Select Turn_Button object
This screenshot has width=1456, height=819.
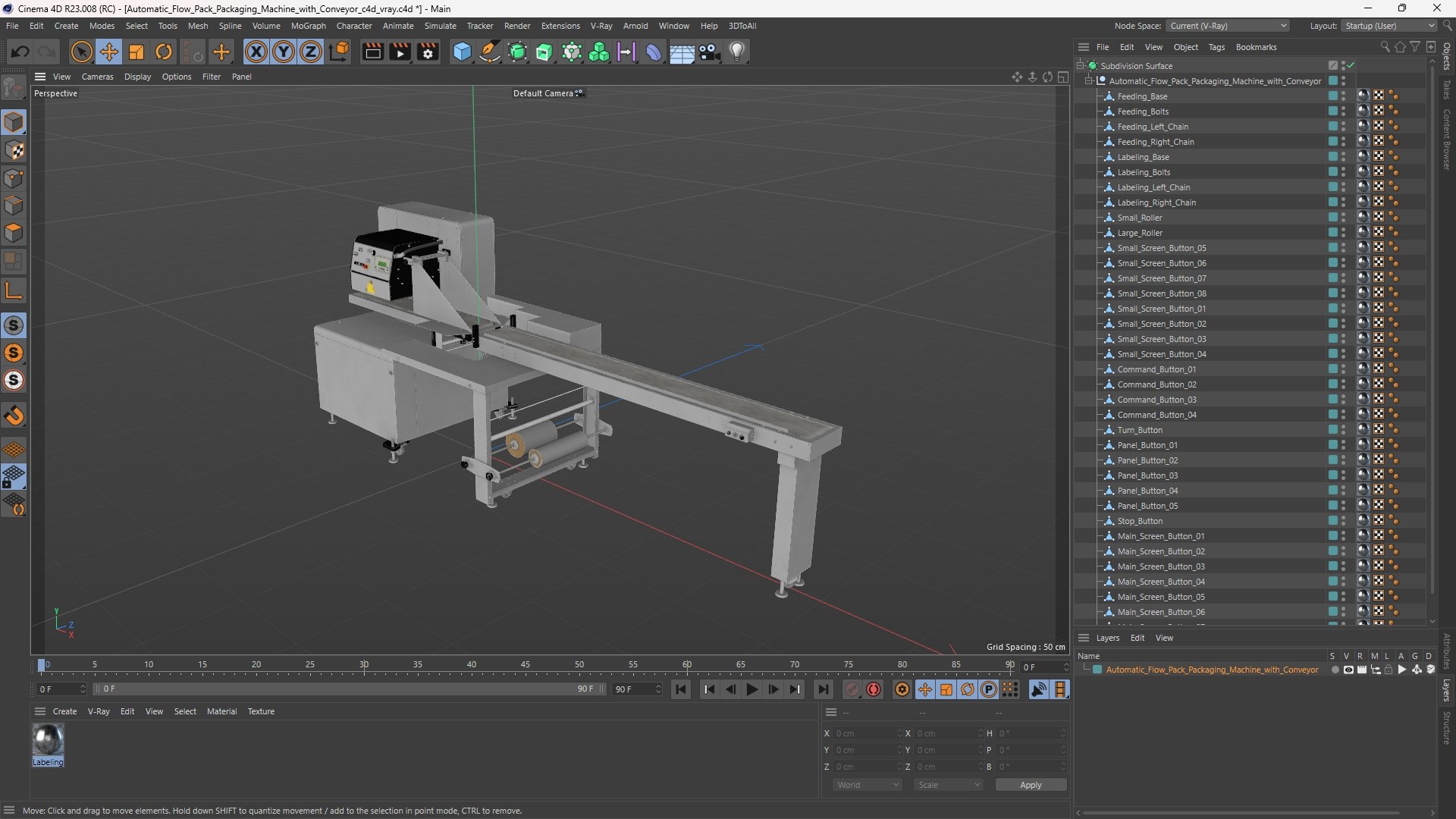pyautogui.click(x=1140, y=430)
